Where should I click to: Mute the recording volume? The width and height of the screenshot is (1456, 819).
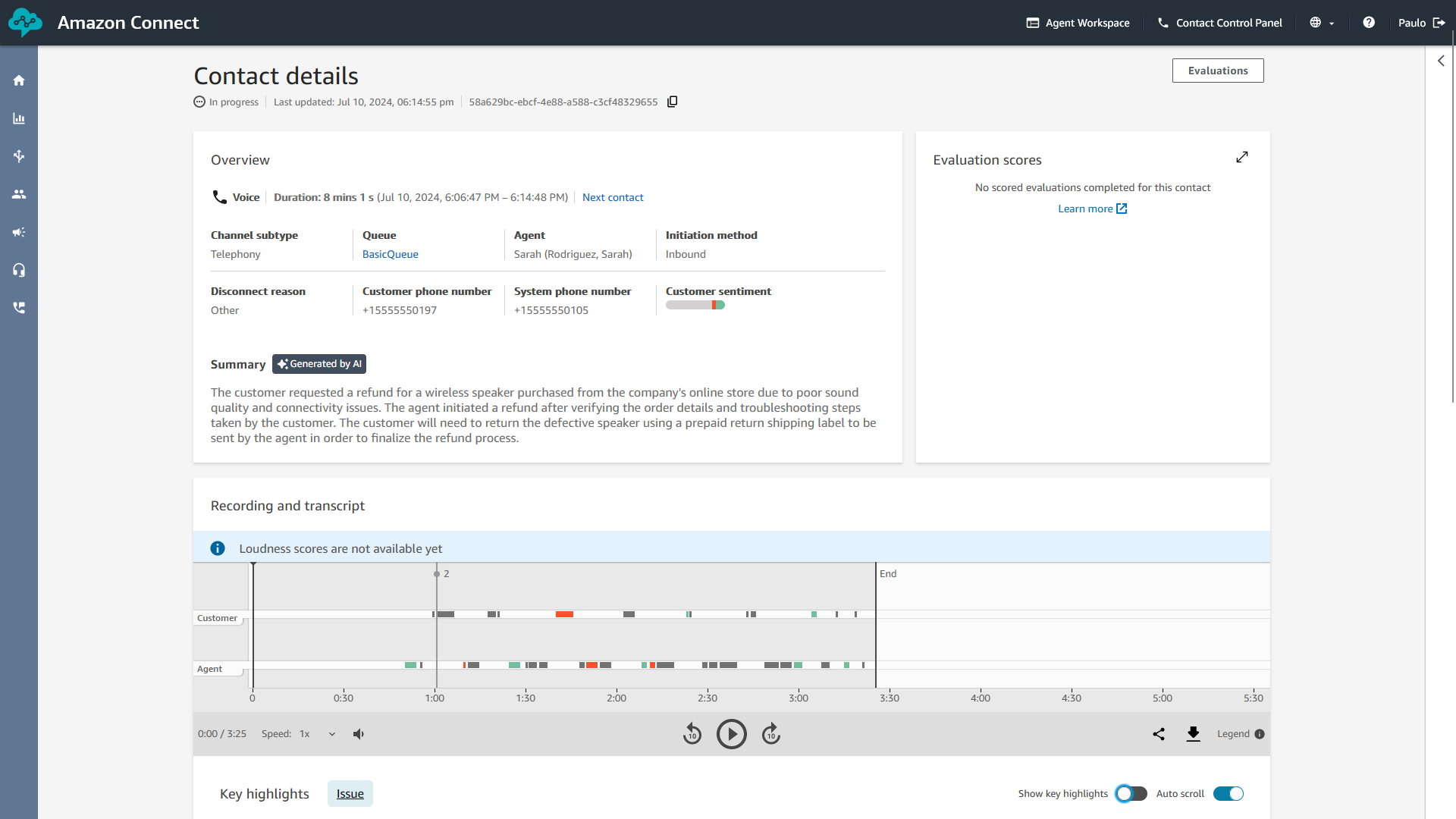pyautogui.click(x=359, y=733)
